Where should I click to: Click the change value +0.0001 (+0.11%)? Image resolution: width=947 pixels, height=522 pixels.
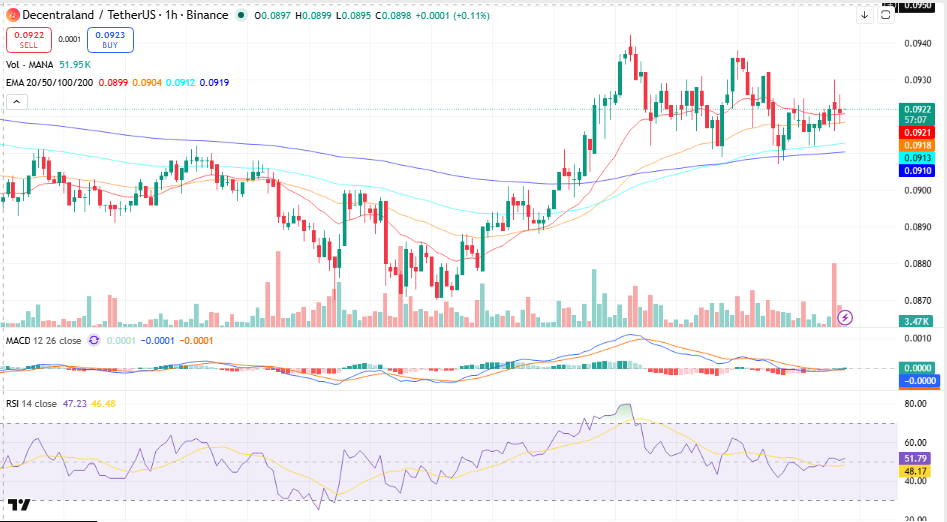[452, 16]
